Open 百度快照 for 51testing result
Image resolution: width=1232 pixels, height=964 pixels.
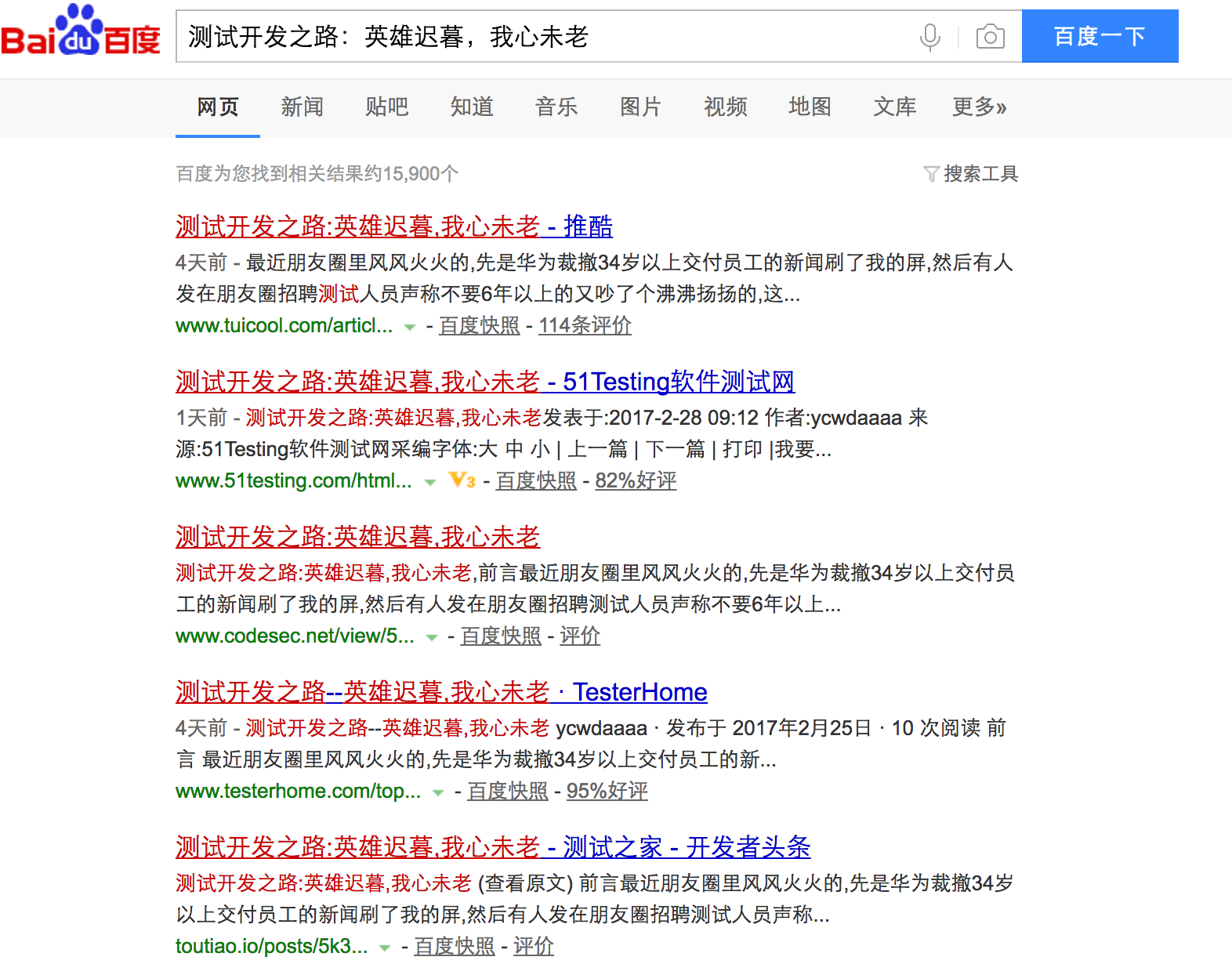coord(536,480)
